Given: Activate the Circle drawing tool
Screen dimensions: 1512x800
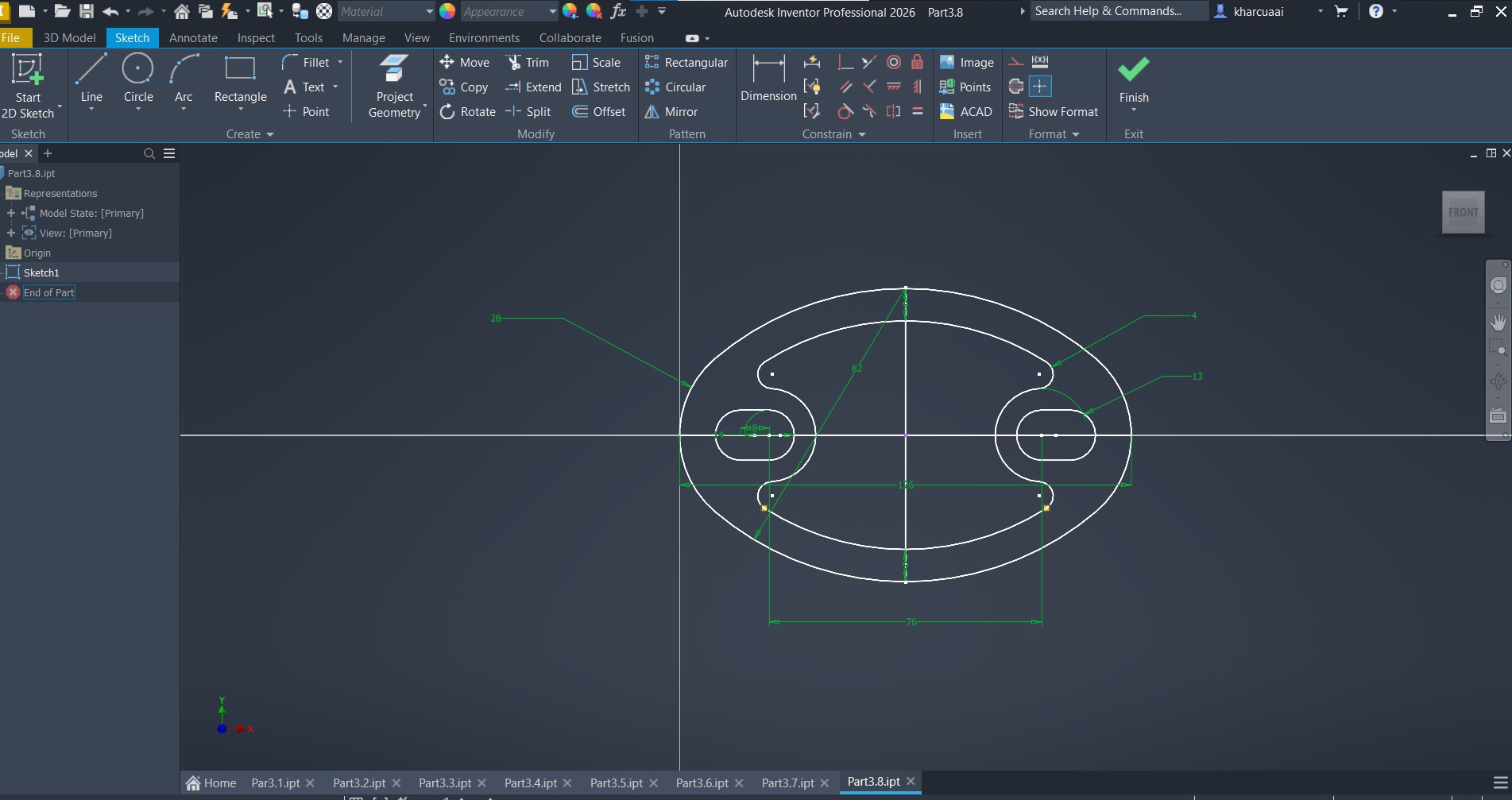Looking at the screenshot, I should point(138,78).
